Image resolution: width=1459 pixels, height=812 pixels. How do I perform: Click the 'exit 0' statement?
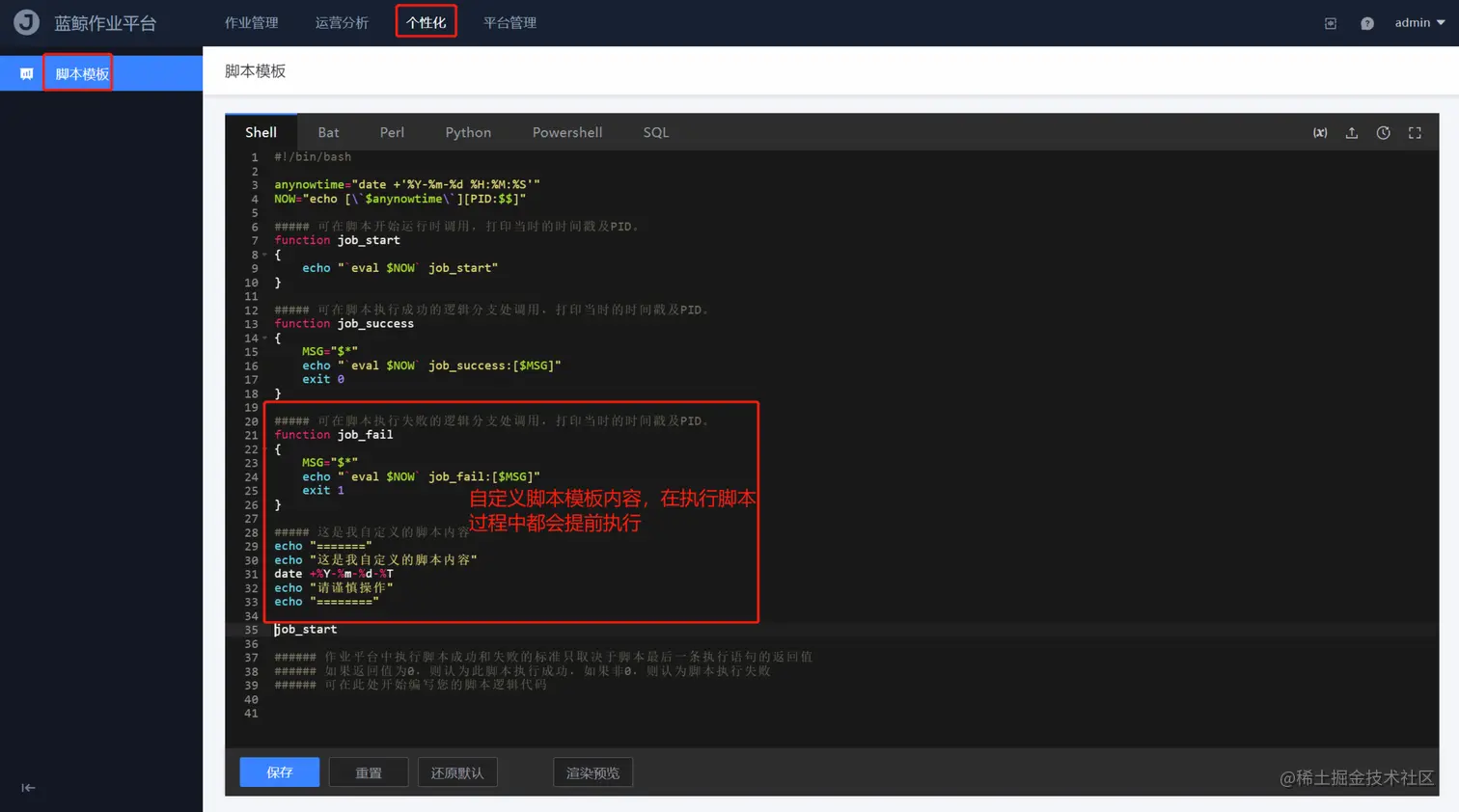point(323,380)
